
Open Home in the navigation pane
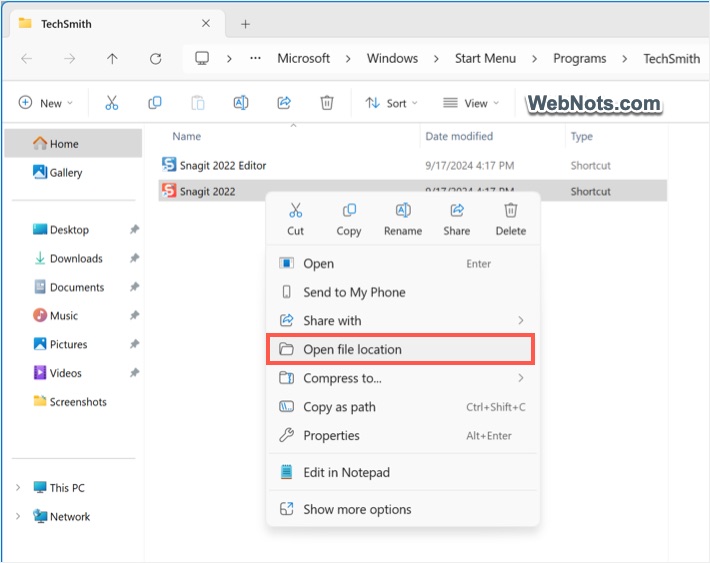73,144
